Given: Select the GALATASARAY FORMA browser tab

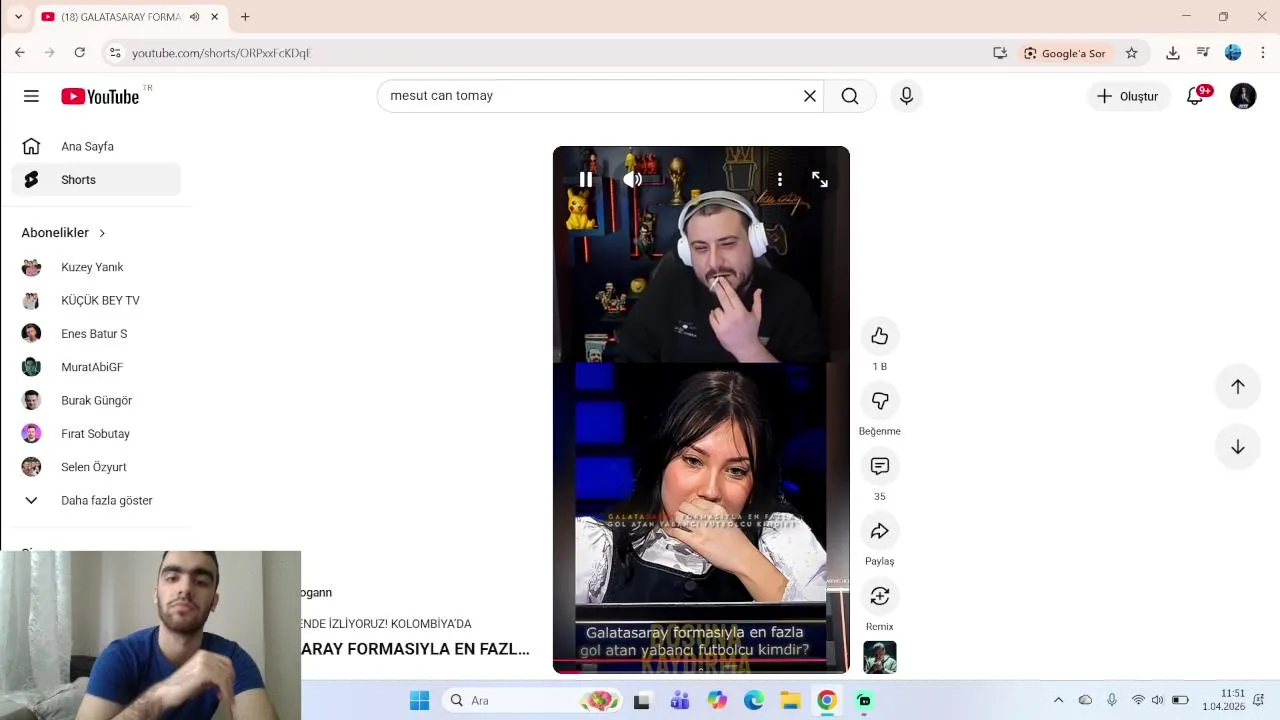Looking at the screenshot, I should point(130,17).
